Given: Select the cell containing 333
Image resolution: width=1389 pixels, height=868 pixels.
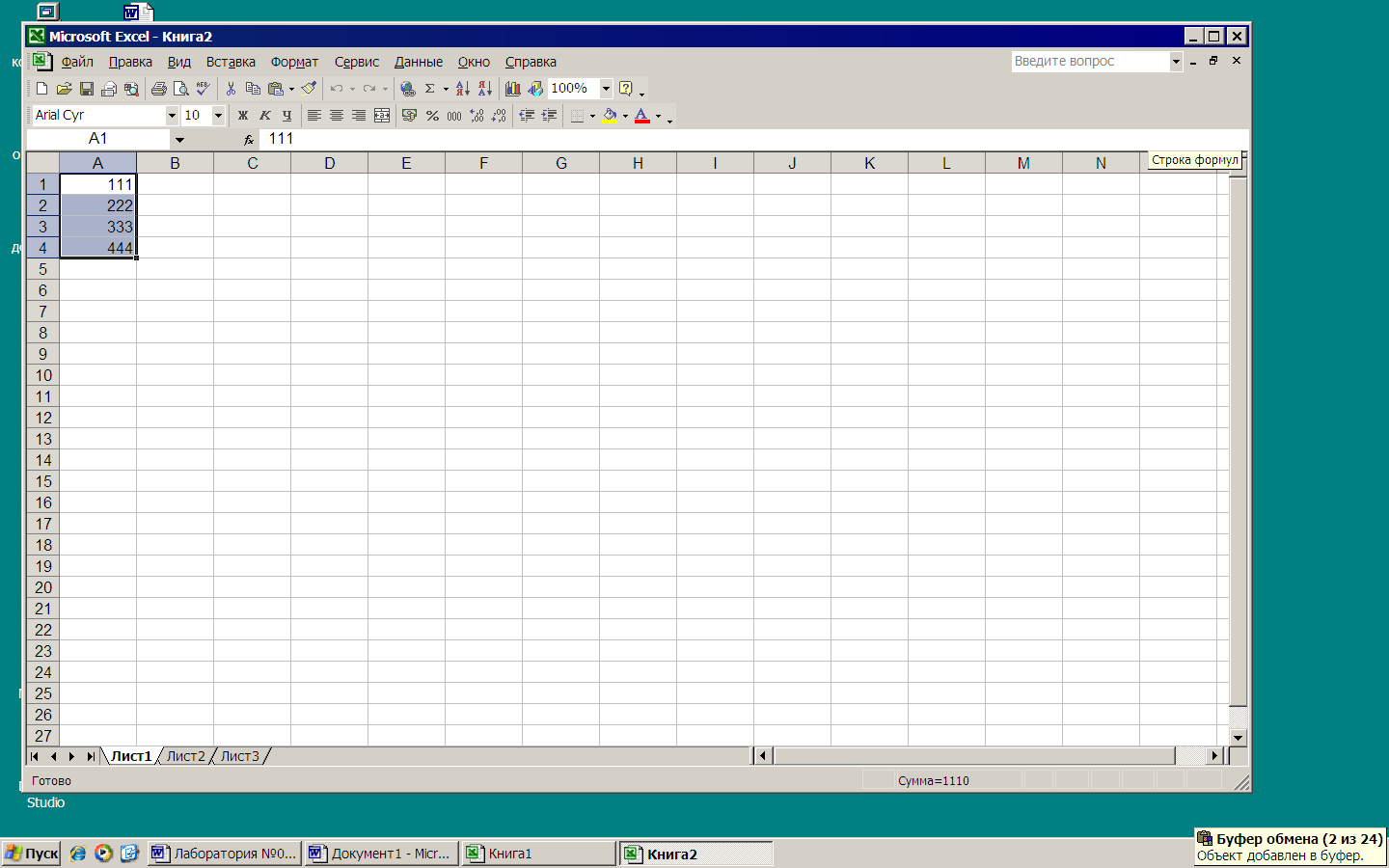Looking at the screenshot, I should (x=97, y=227).
